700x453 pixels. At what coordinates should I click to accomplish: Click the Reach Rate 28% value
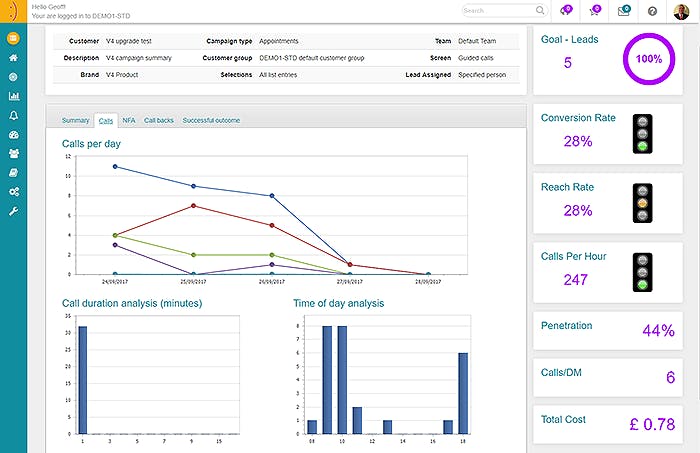[578, 211]
